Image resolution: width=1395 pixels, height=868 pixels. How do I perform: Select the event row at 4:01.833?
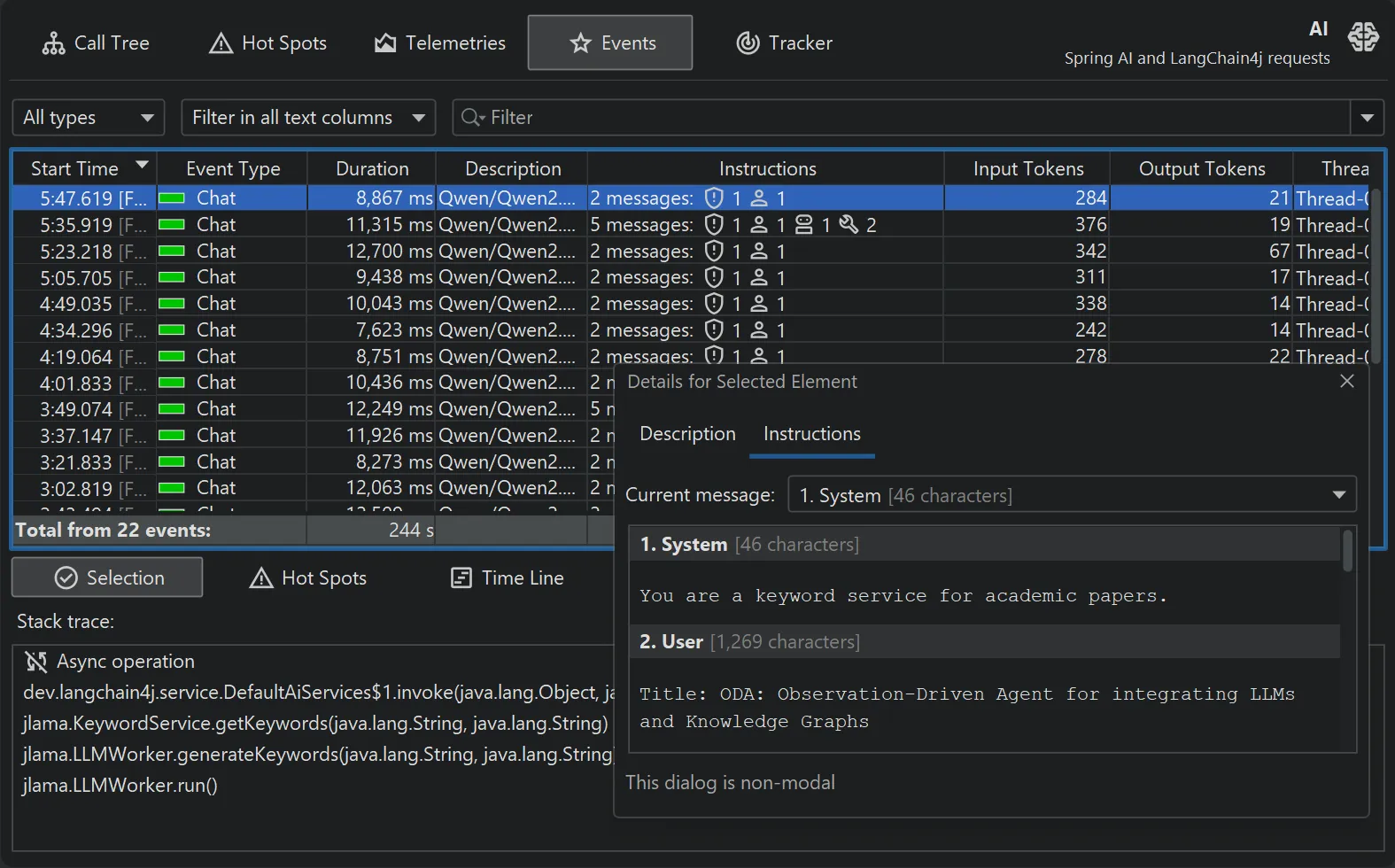click(314, 383)
